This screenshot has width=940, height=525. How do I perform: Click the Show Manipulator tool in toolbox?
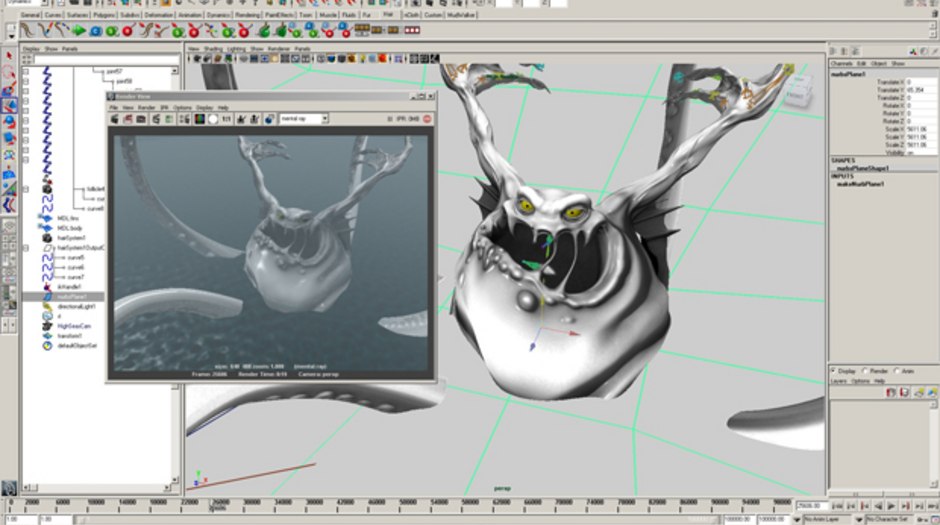coord(9,190)
